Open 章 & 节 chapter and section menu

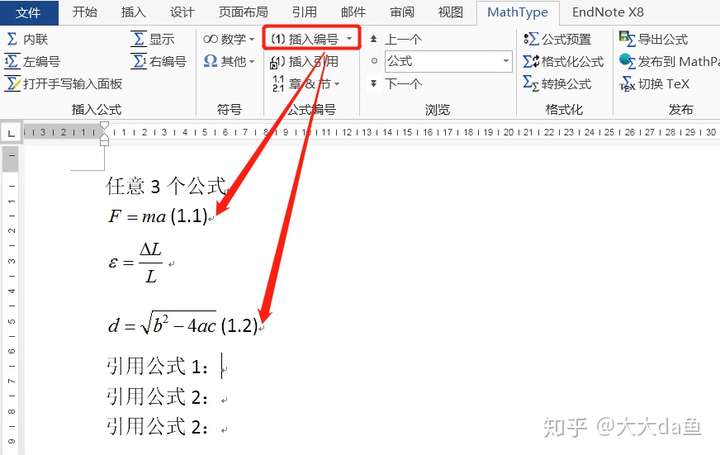tap(306, 84)
